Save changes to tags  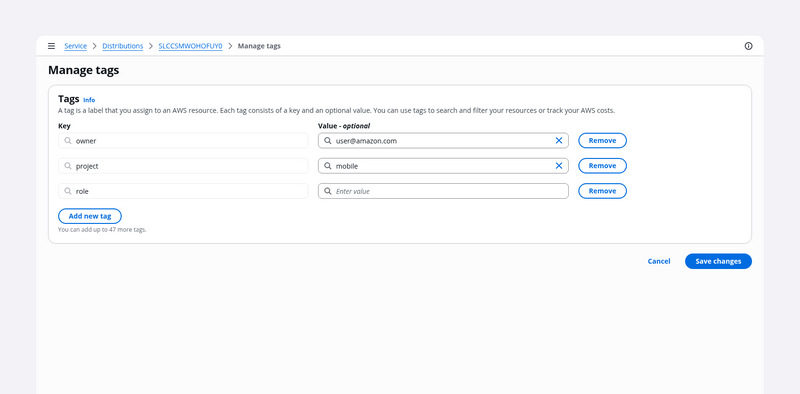tap(718, 261)
